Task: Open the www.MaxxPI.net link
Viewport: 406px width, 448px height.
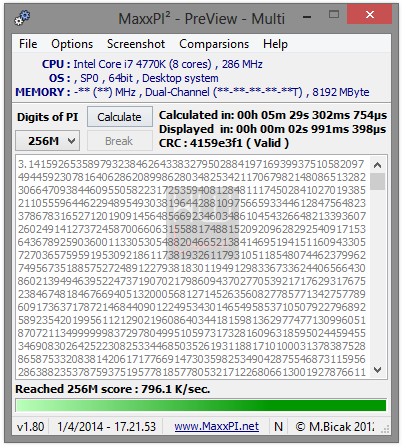Action: [x=217, y=426]
